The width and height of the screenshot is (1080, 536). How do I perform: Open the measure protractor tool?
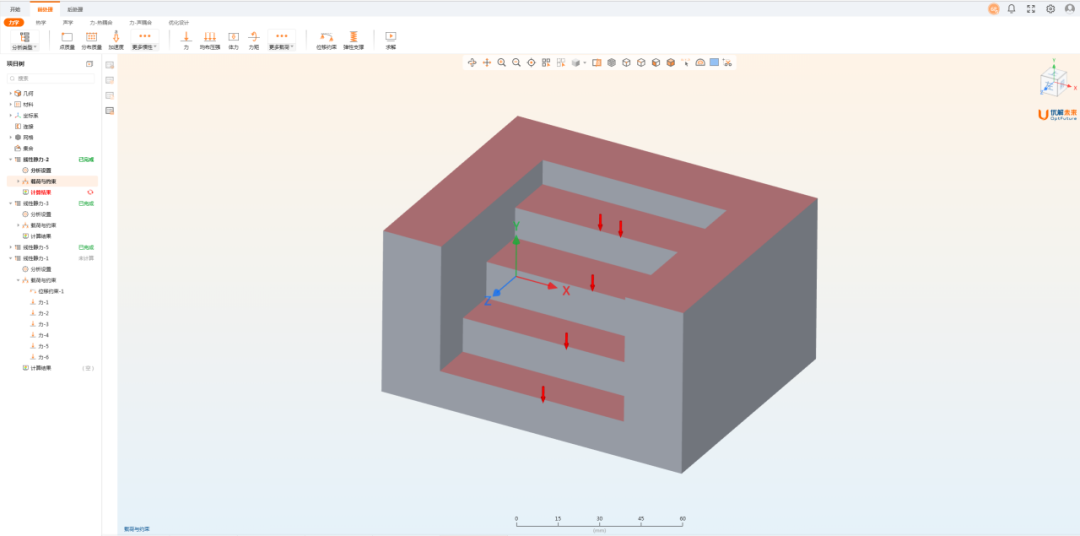pos(700,63)
